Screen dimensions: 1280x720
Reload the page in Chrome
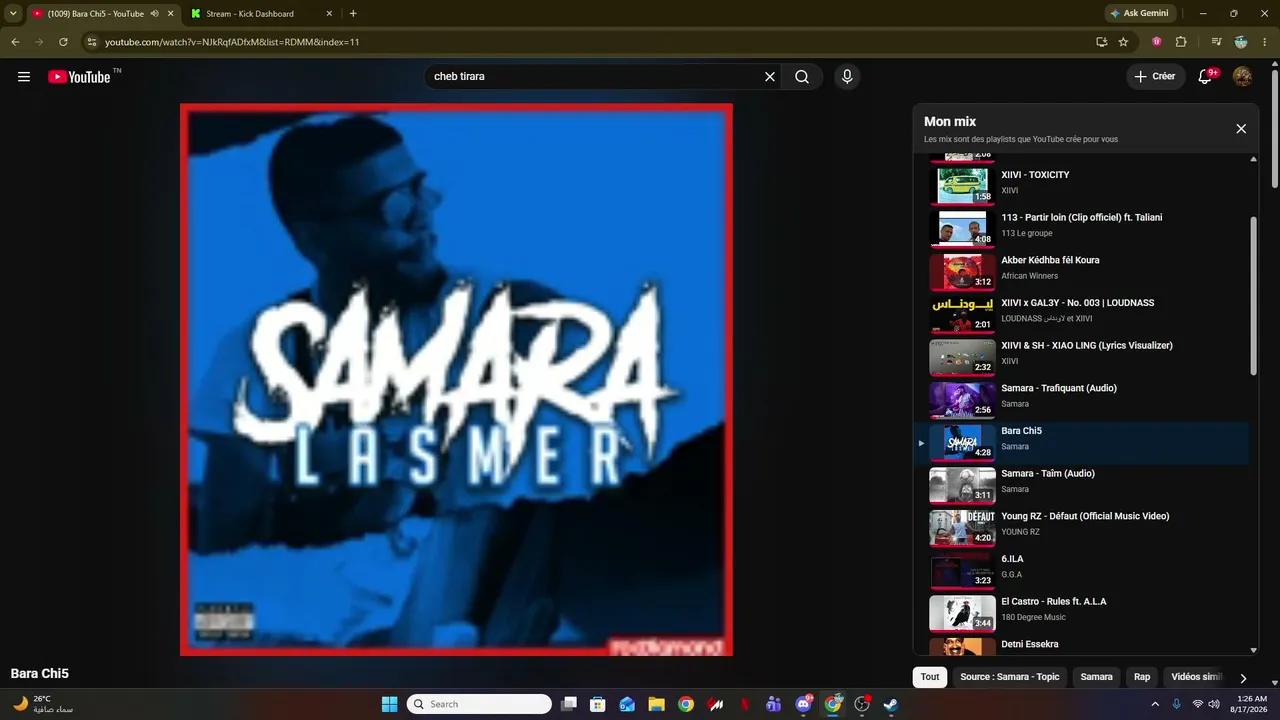click(x=63, y=42)
